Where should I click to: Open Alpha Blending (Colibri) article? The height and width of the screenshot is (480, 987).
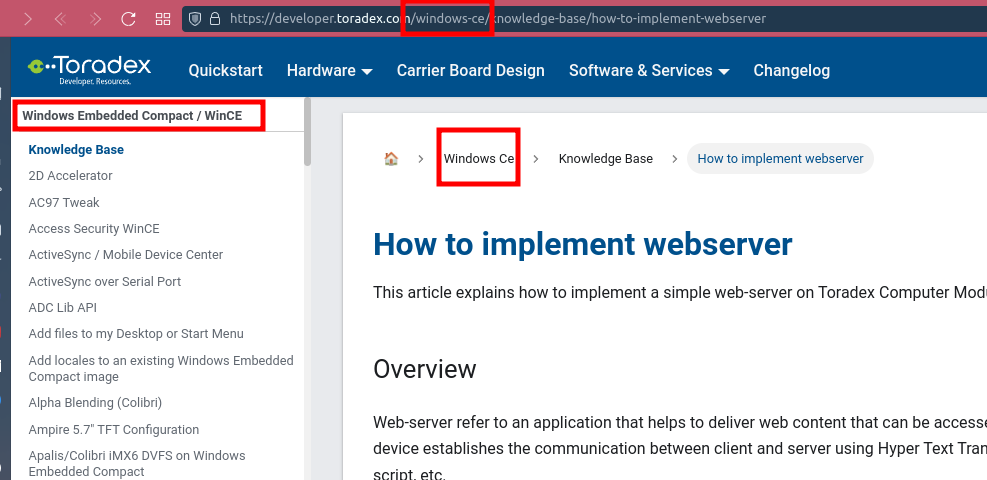pos(95,403)
